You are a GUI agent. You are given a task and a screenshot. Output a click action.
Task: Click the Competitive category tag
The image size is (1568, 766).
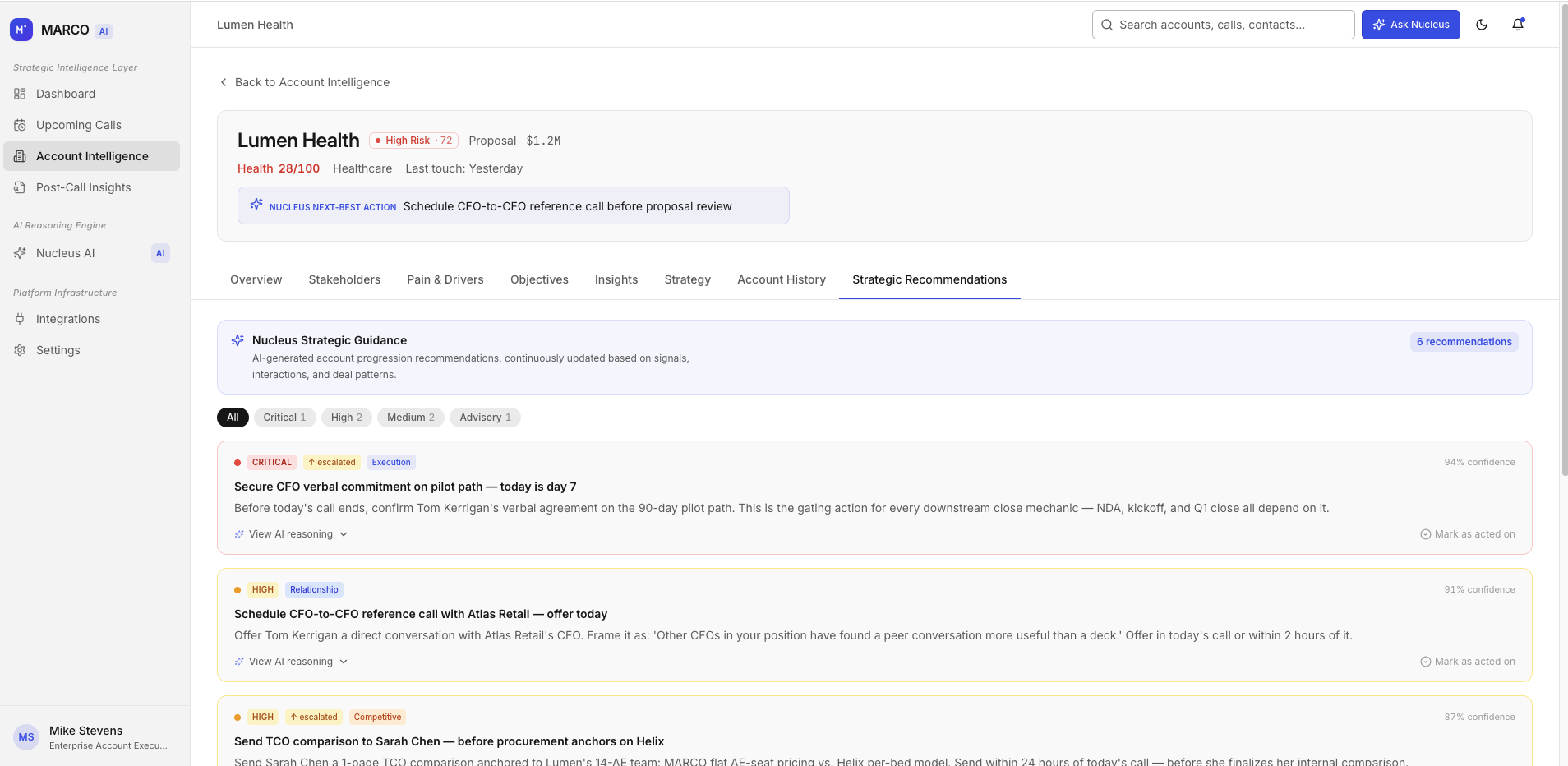pos(377,718)
